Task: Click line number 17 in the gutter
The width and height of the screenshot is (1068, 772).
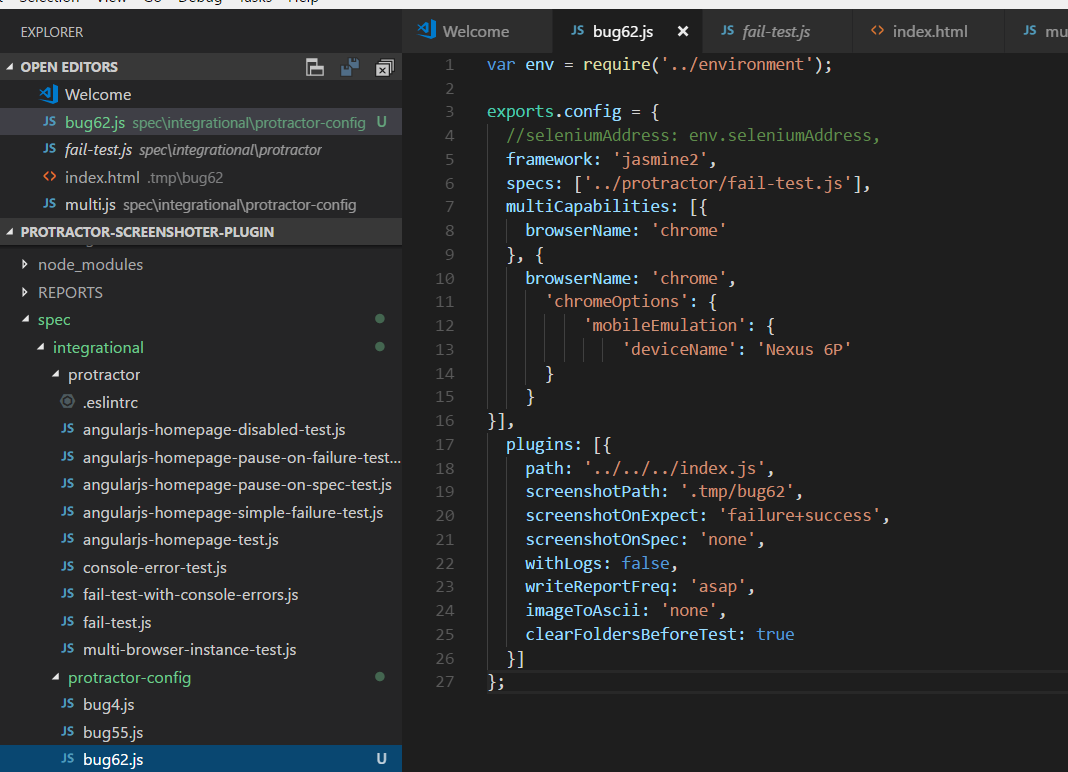Action: coord(444,445)
